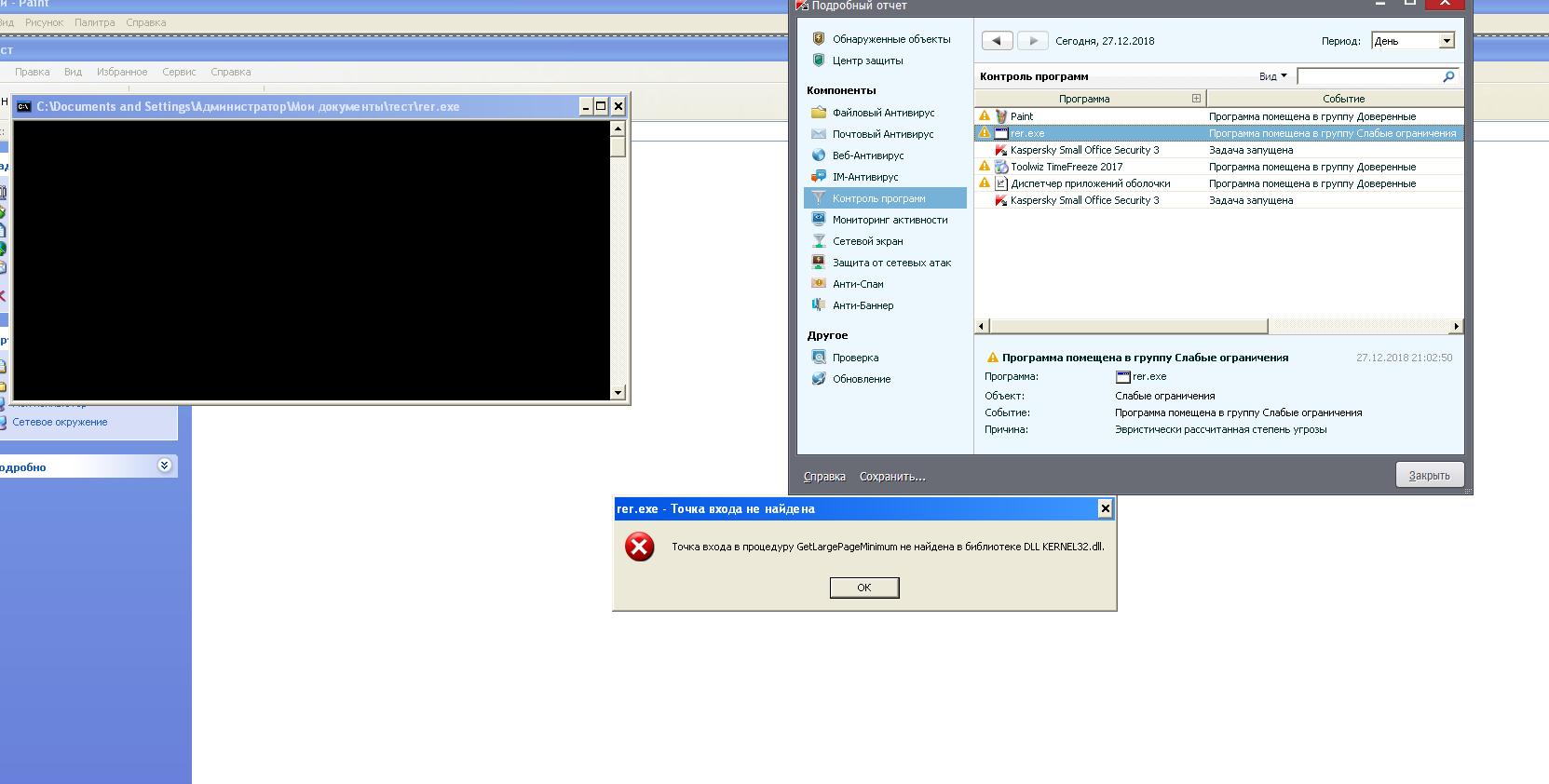The width and height of the screenshot is (1549, 784).
Task: Click the console window title bar icon
Action: pos(24,106)
